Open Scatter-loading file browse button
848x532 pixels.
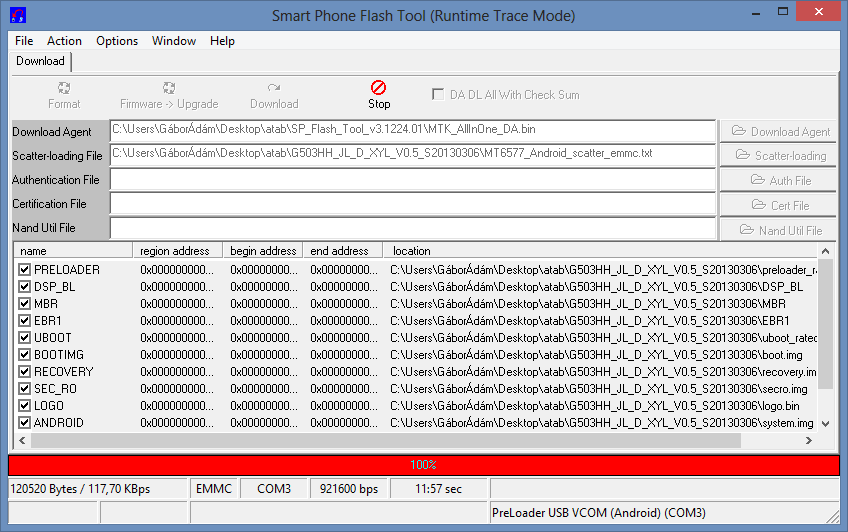[778, 156]
